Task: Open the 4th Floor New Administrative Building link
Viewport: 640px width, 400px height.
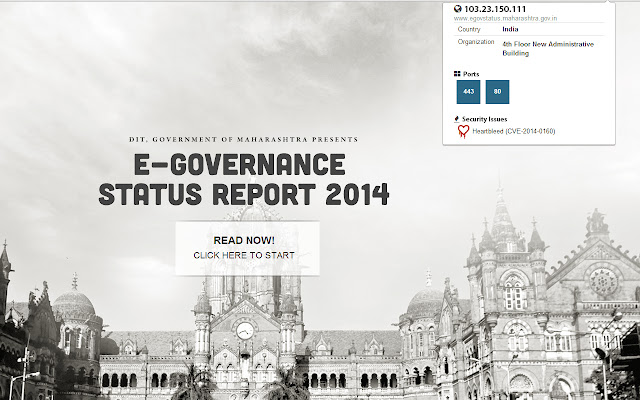Action: (x=548, y=49)
